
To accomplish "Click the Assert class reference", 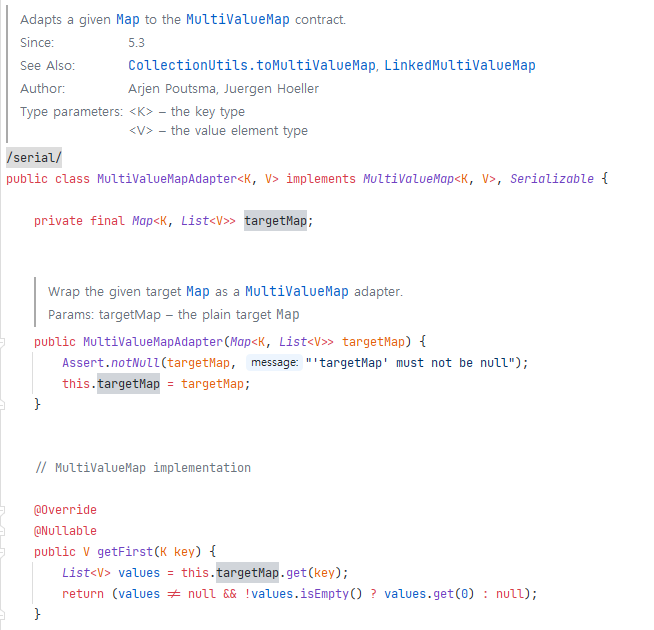I will click(x=83, y=363).
